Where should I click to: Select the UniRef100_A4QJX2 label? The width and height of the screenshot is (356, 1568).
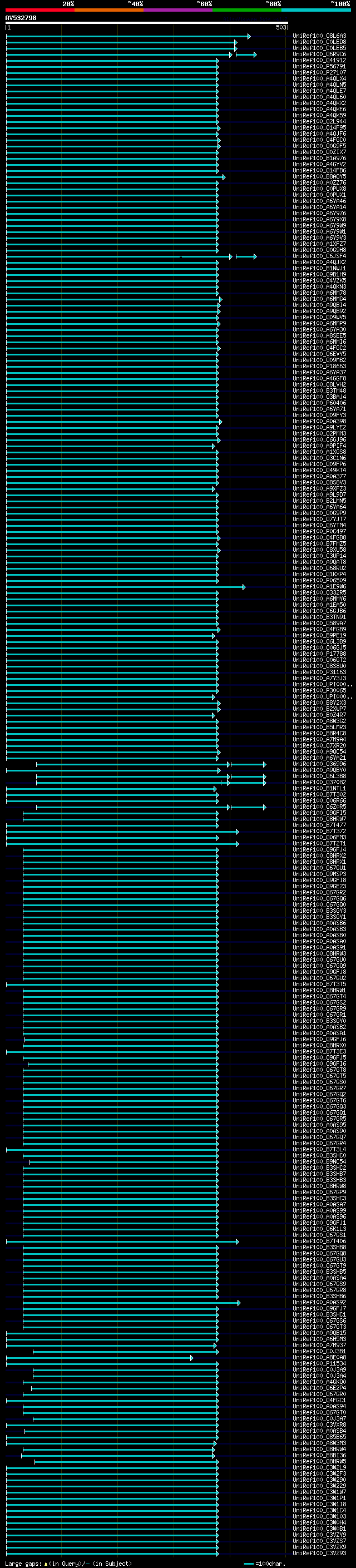click(x=319, y=263)
